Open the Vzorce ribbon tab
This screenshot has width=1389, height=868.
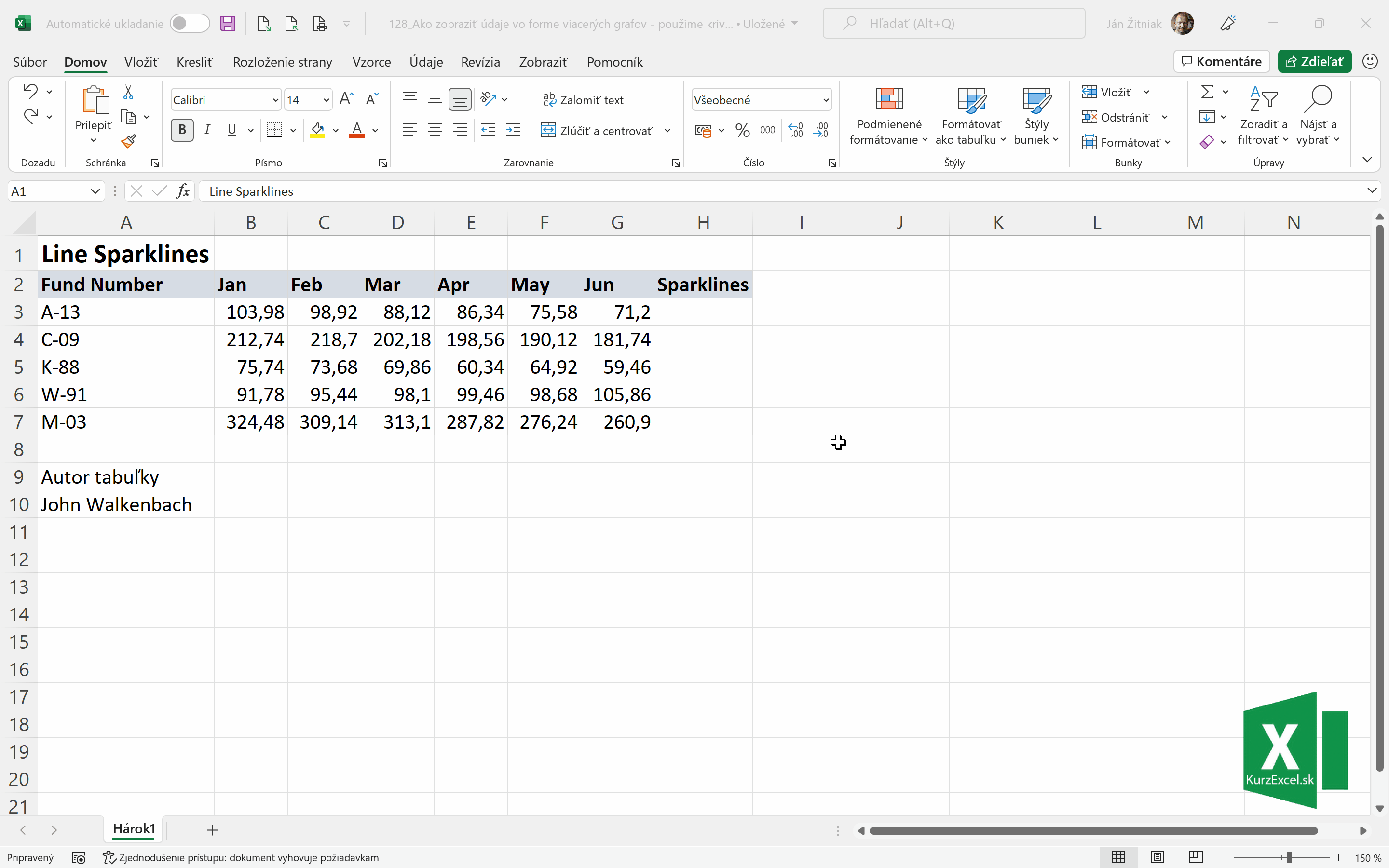click(371, 61)
